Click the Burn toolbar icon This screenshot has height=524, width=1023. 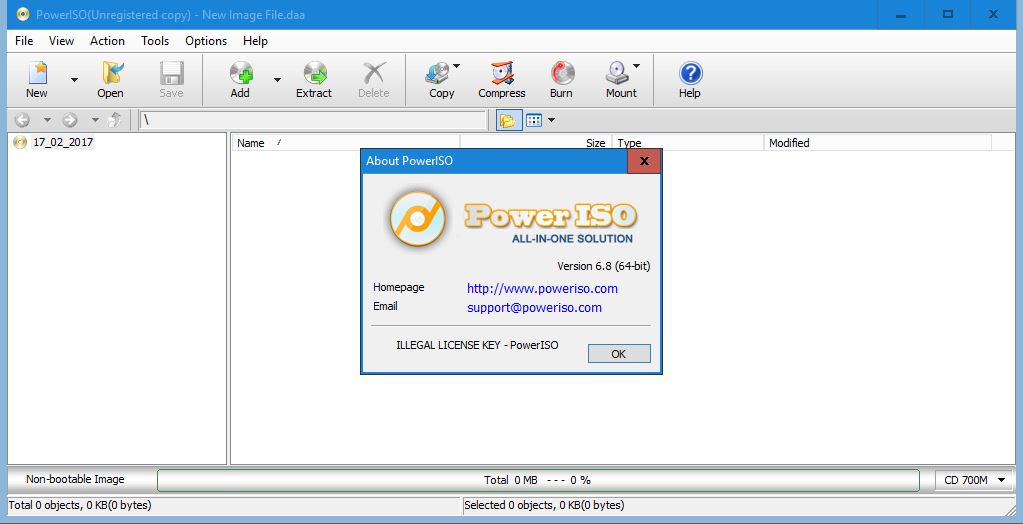[562, 79]
